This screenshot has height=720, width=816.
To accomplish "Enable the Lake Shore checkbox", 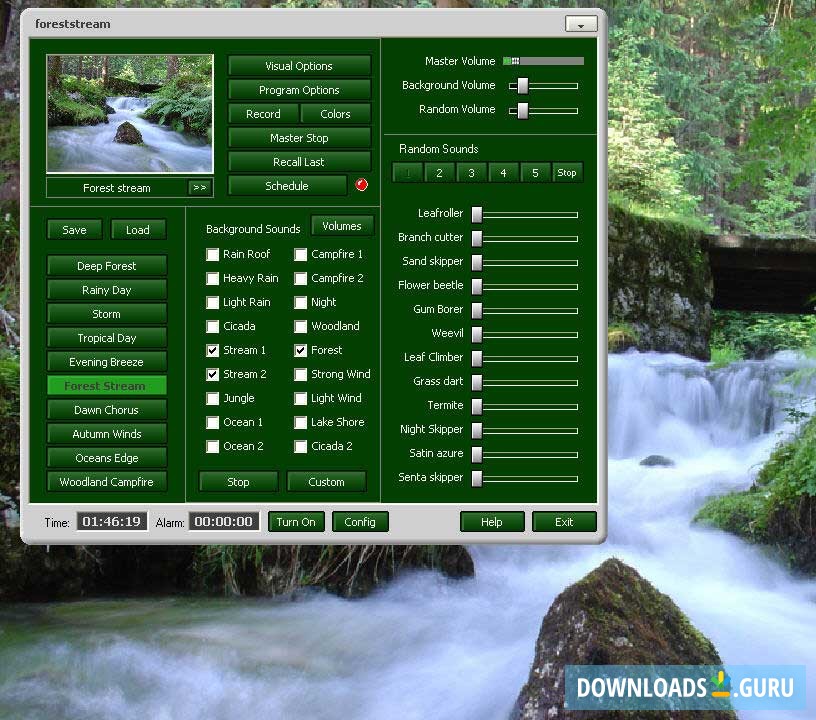I will 300,422.
